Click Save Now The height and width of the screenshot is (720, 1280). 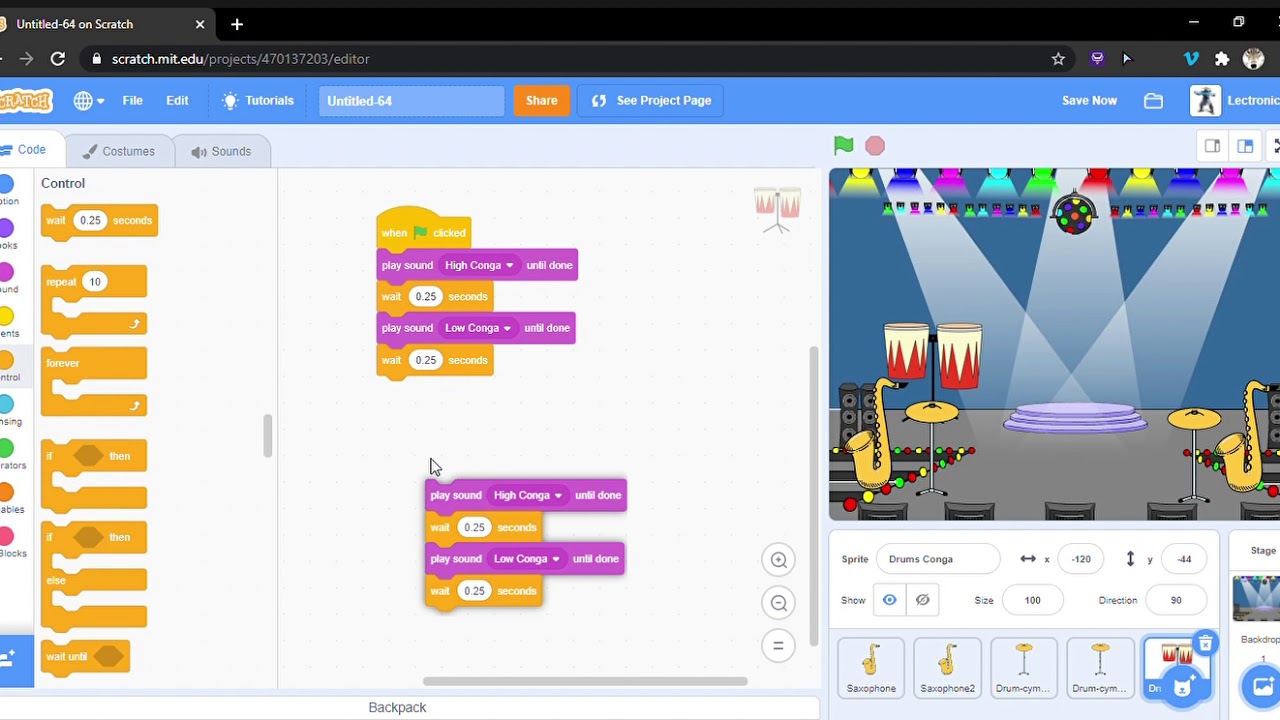tap(1089, 100)
